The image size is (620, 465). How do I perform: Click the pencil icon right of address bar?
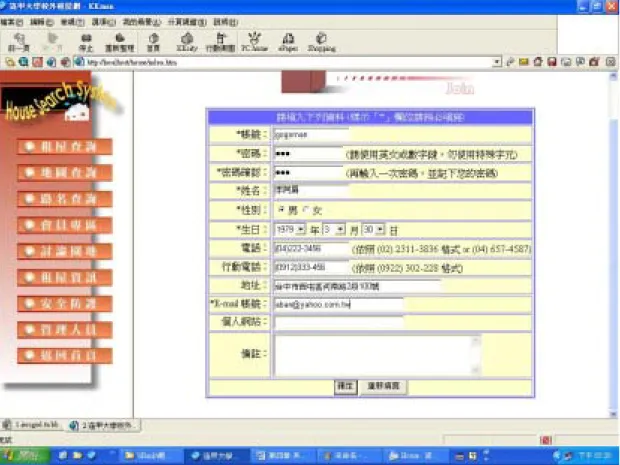tap(510, 62)
